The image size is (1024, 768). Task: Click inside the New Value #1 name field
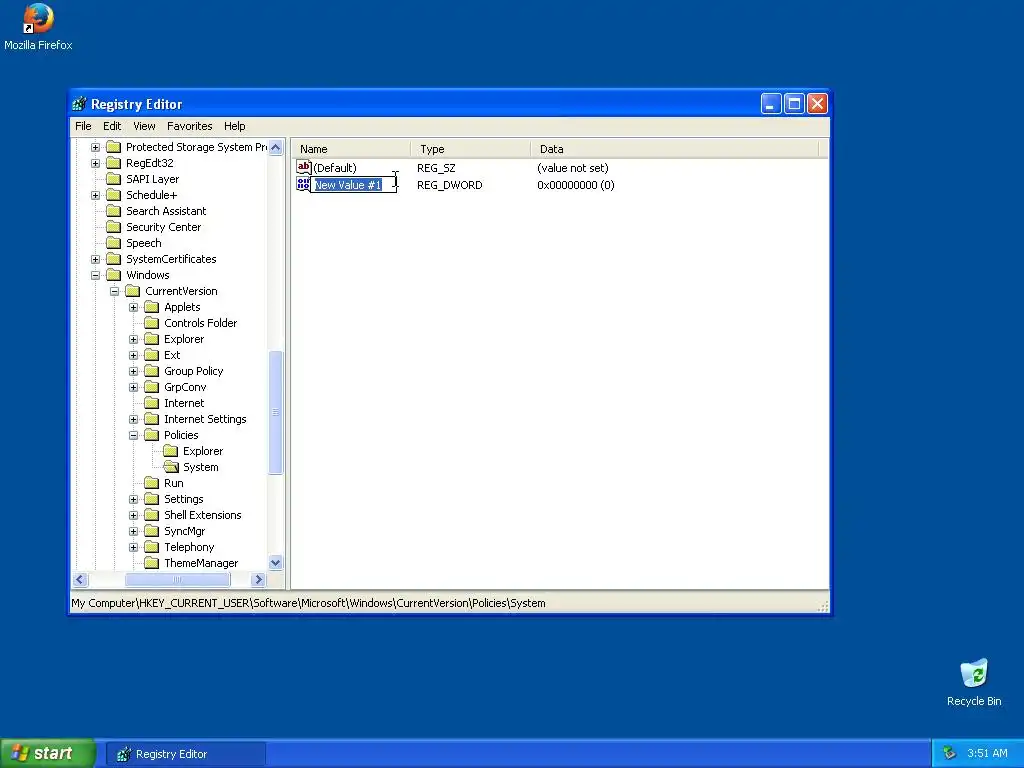353,185
